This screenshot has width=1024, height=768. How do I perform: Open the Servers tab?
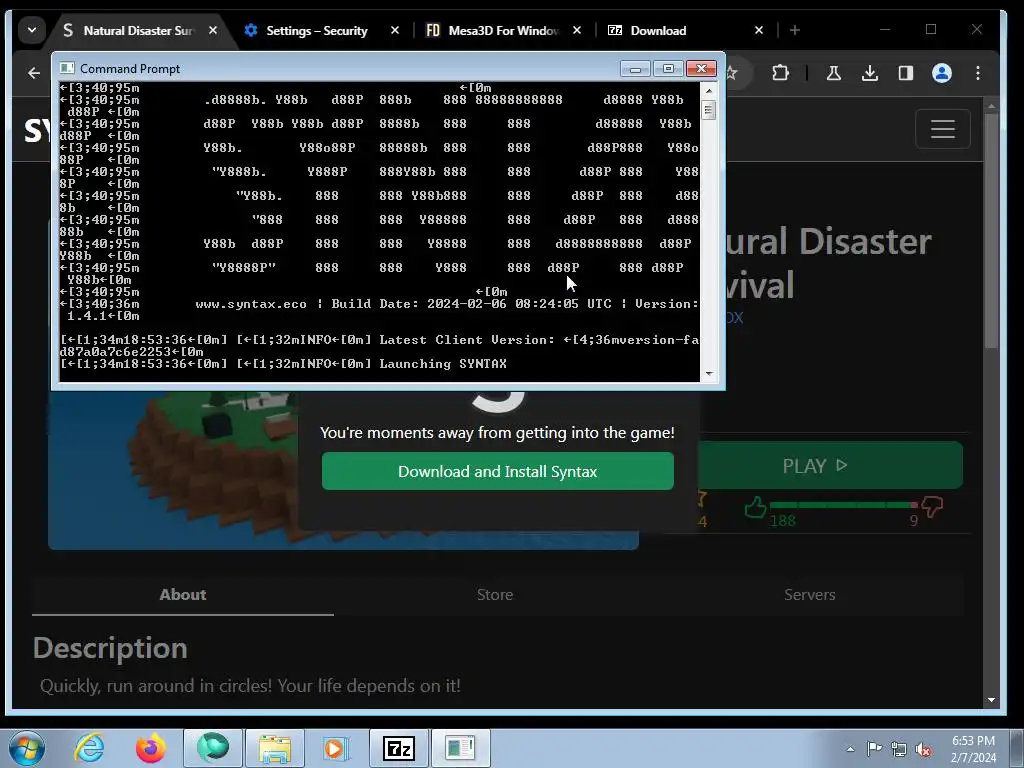tap(810, 594)
